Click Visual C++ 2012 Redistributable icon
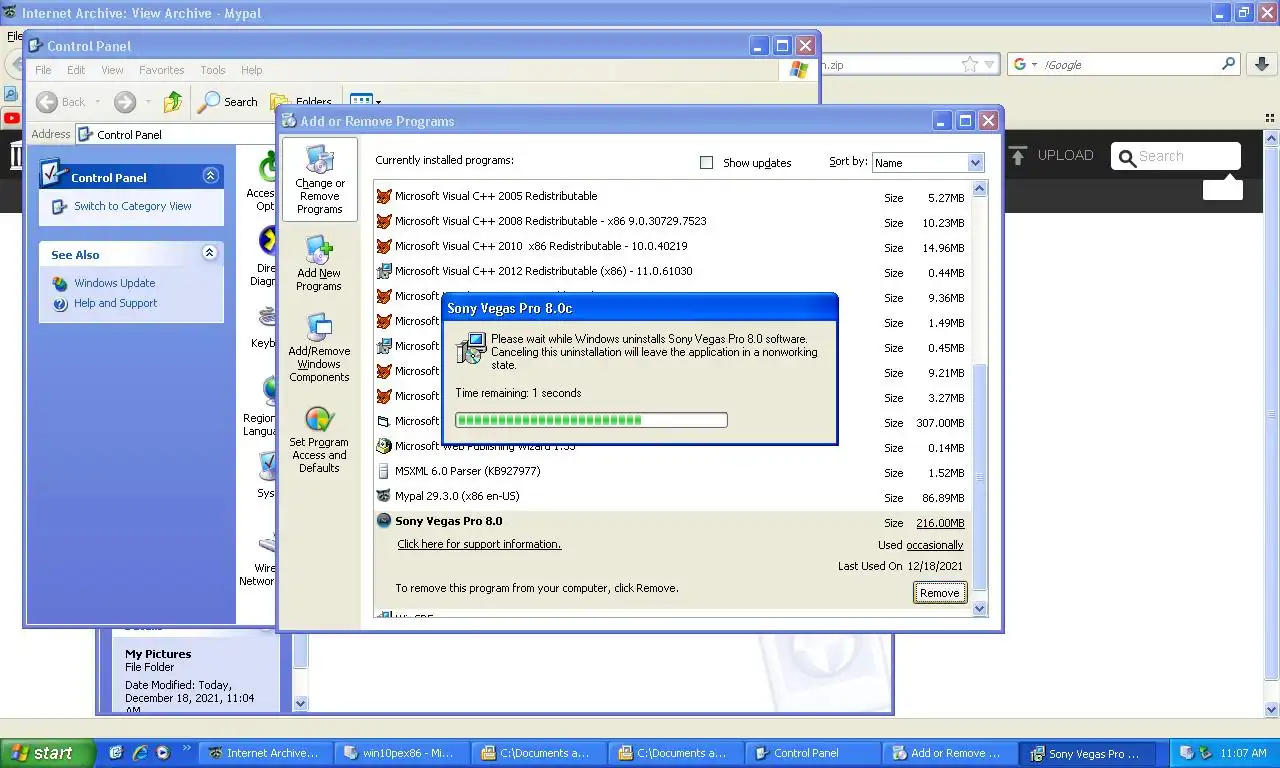This screenshot has height=768, width=1280. click(384, 271)
